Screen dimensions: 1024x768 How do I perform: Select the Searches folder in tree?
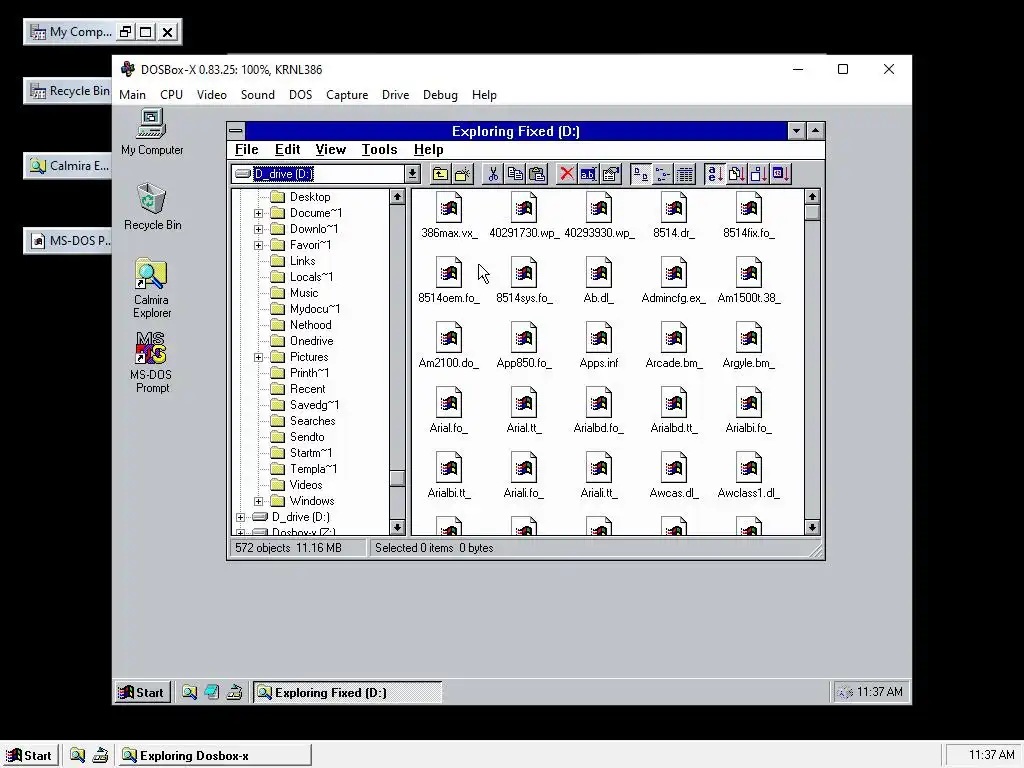pos(303,421)
